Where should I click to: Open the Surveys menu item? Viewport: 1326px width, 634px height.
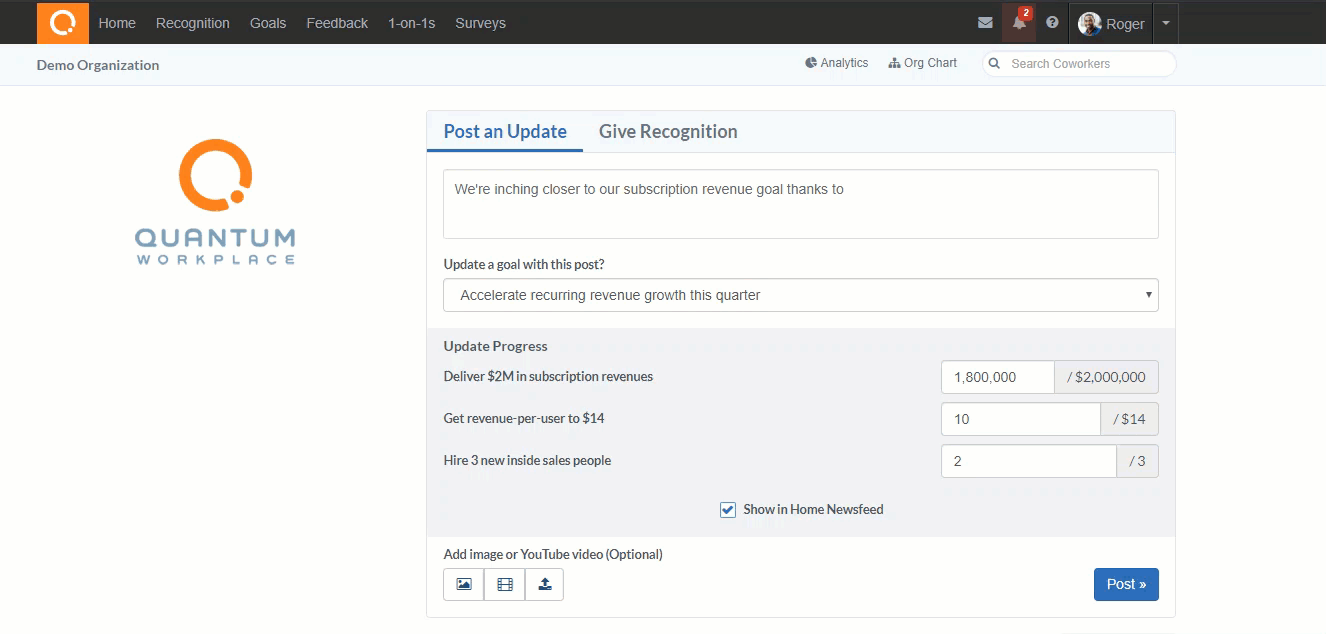tap(480, 23)
